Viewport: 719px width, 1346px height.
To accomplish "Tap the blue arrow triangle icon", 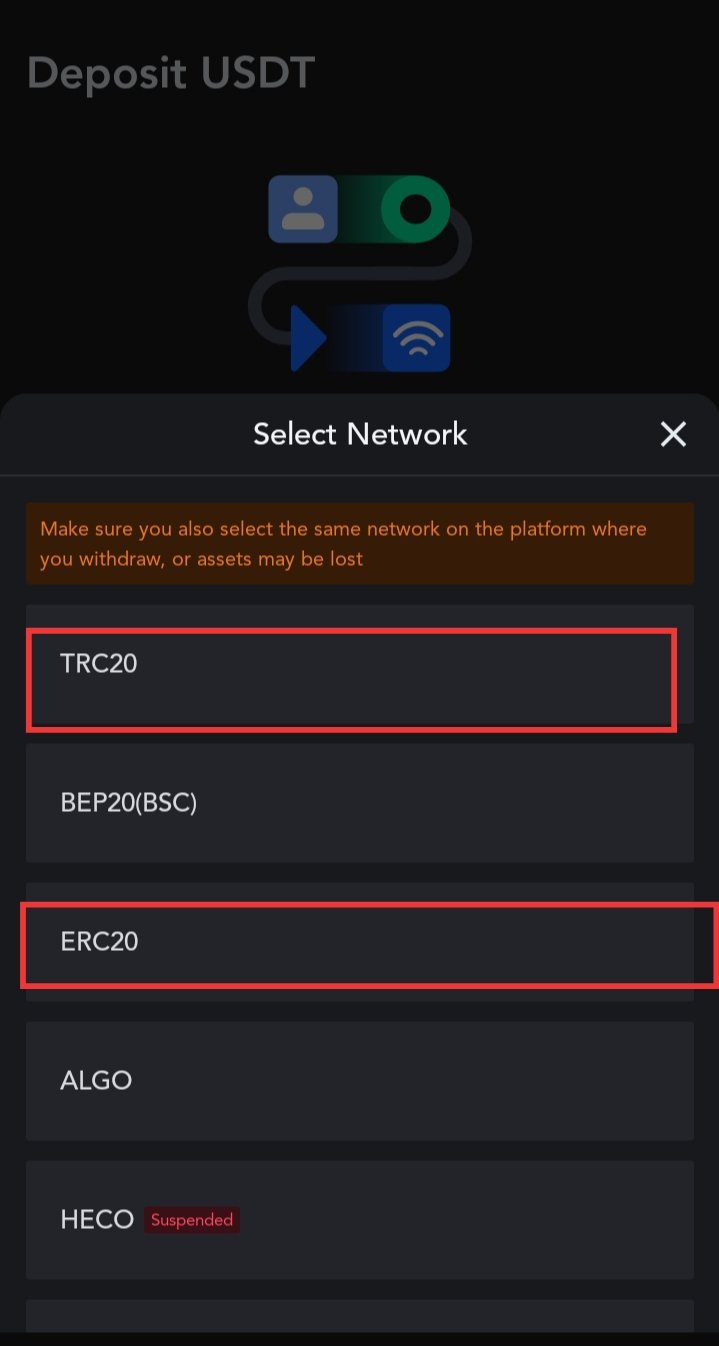I will 308,339.
